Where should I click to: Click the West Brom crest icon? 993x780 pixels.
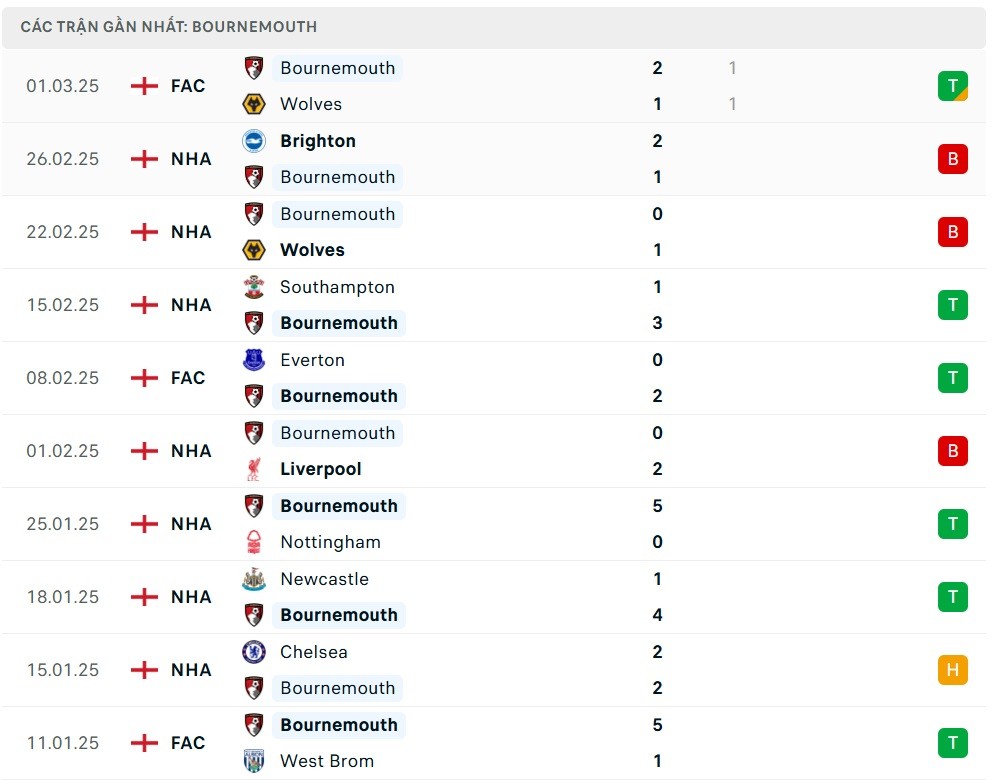[x=254, y=761]
